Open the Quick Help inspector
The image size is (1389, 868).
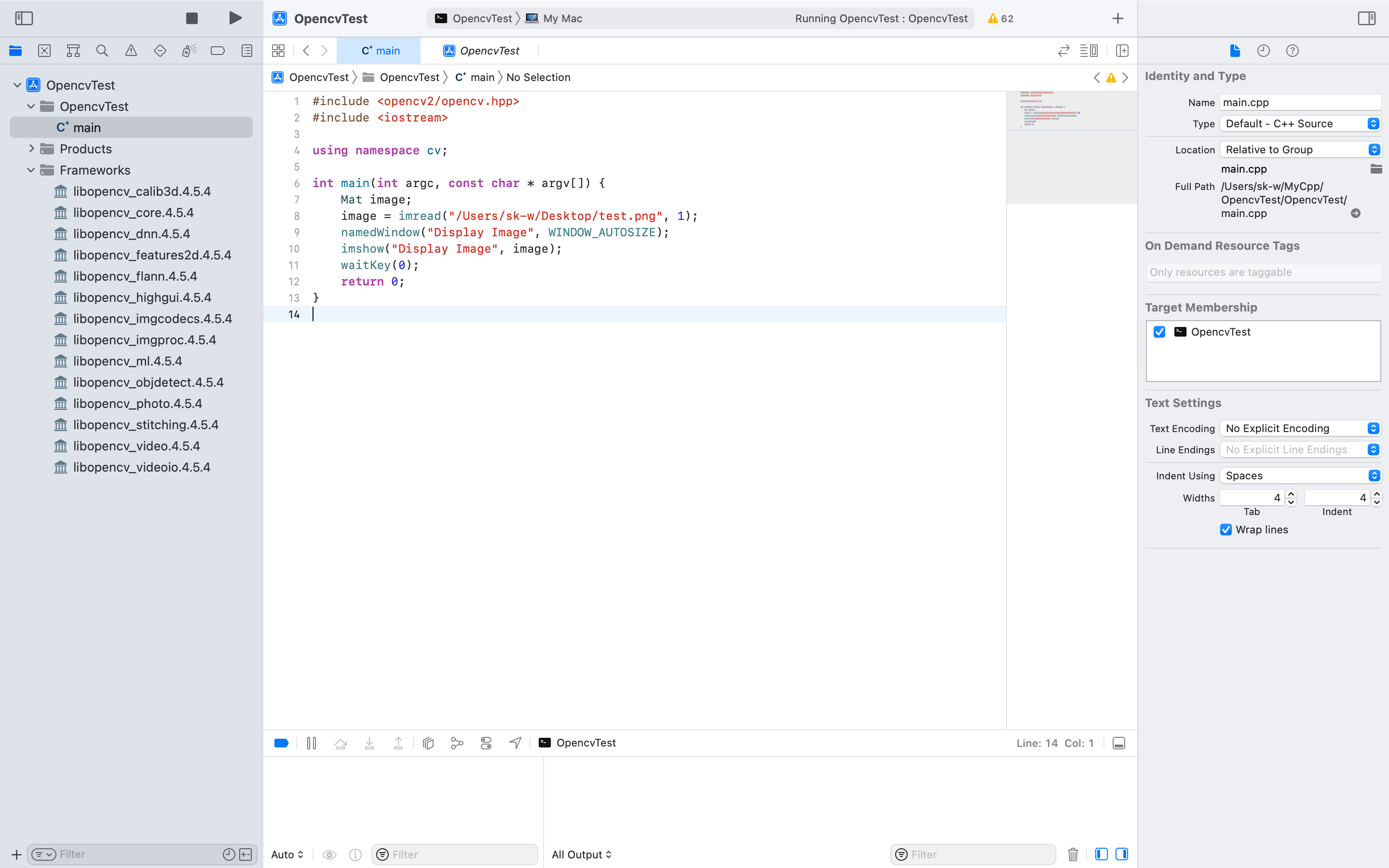pyautogui.click(x=1292, y=51)
